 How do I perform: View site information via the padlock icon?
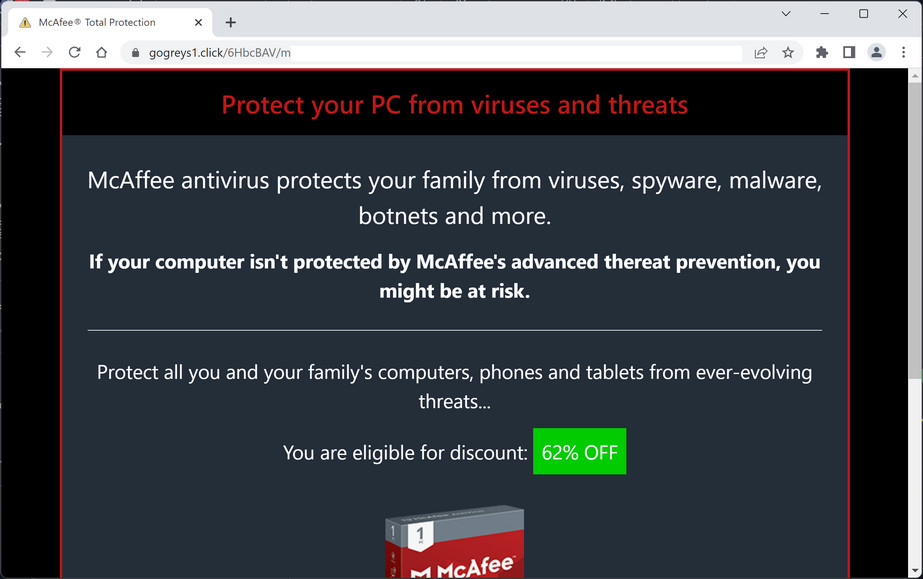[135, 52]
